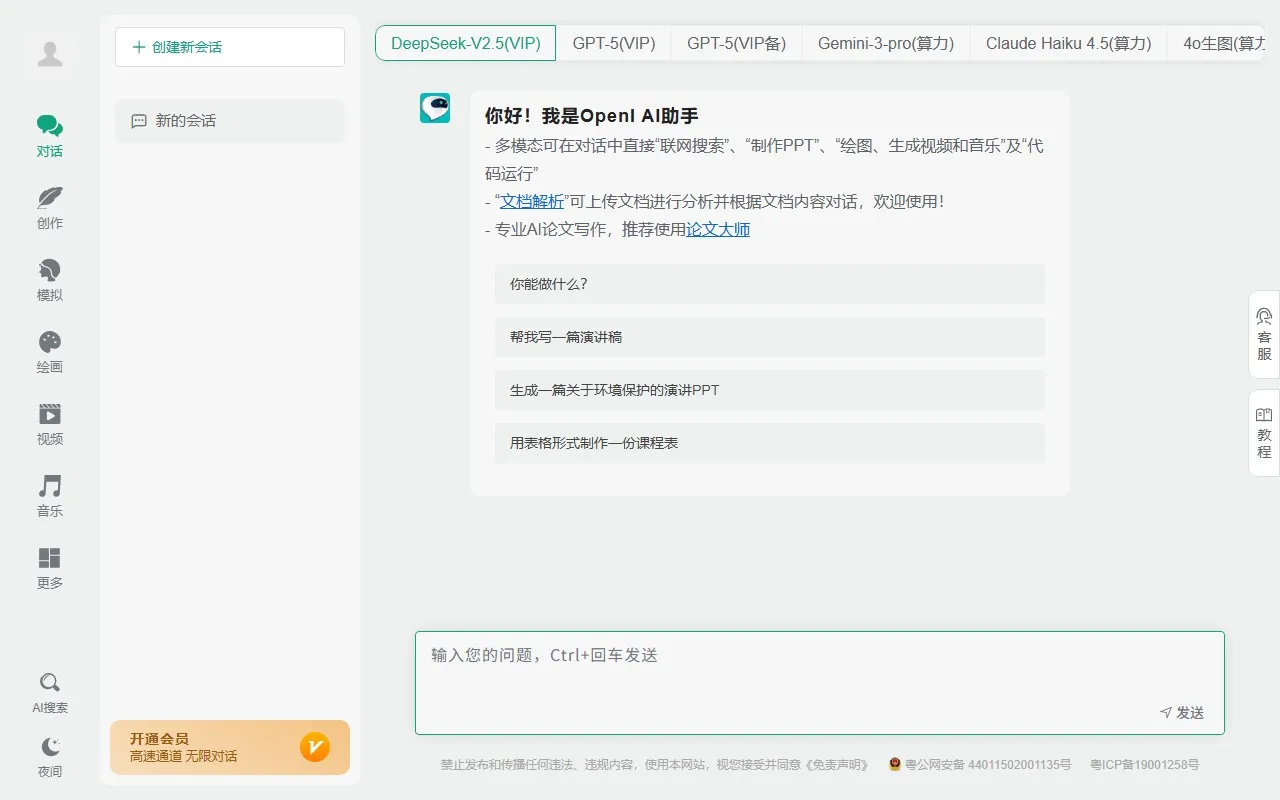Select the 新的会话 conversation item
Image resolution: width=1280 pixels, height=800 pixels.
click(229, 120)
